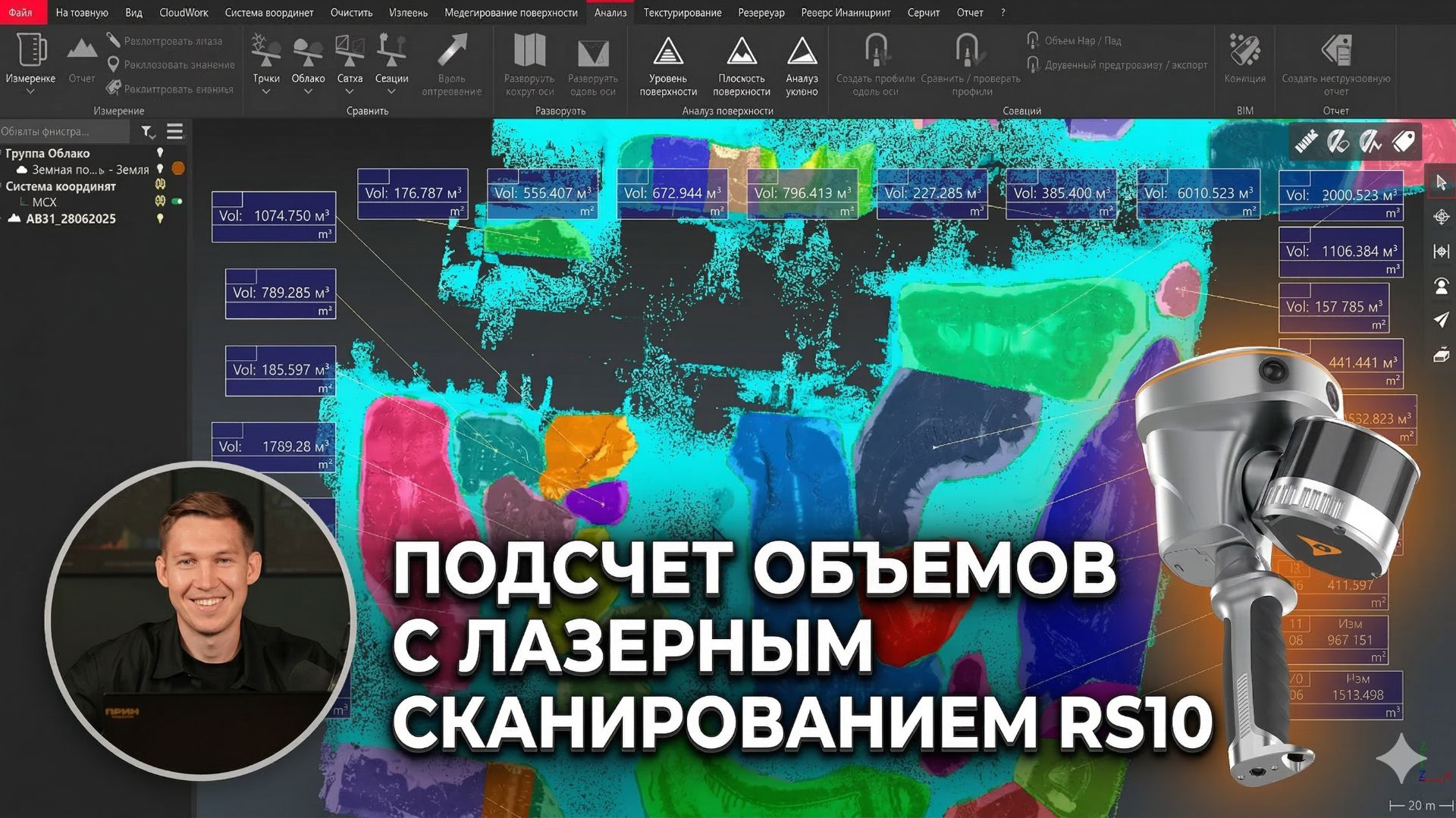1456x818 pixels.
Task: Open the list options menu in the object panel
Action: pos(175,132)
